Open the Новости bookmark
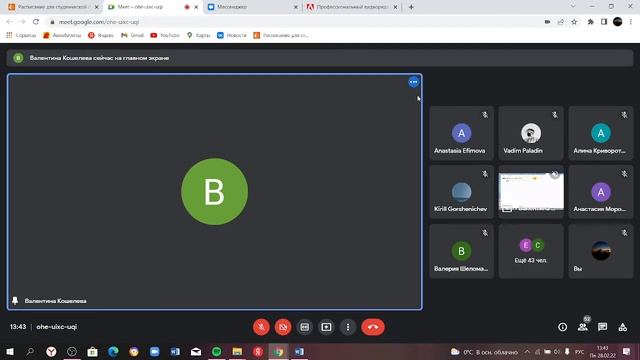Image resolution: width=640 pixels, height=360 pixels. pos(232,36)
